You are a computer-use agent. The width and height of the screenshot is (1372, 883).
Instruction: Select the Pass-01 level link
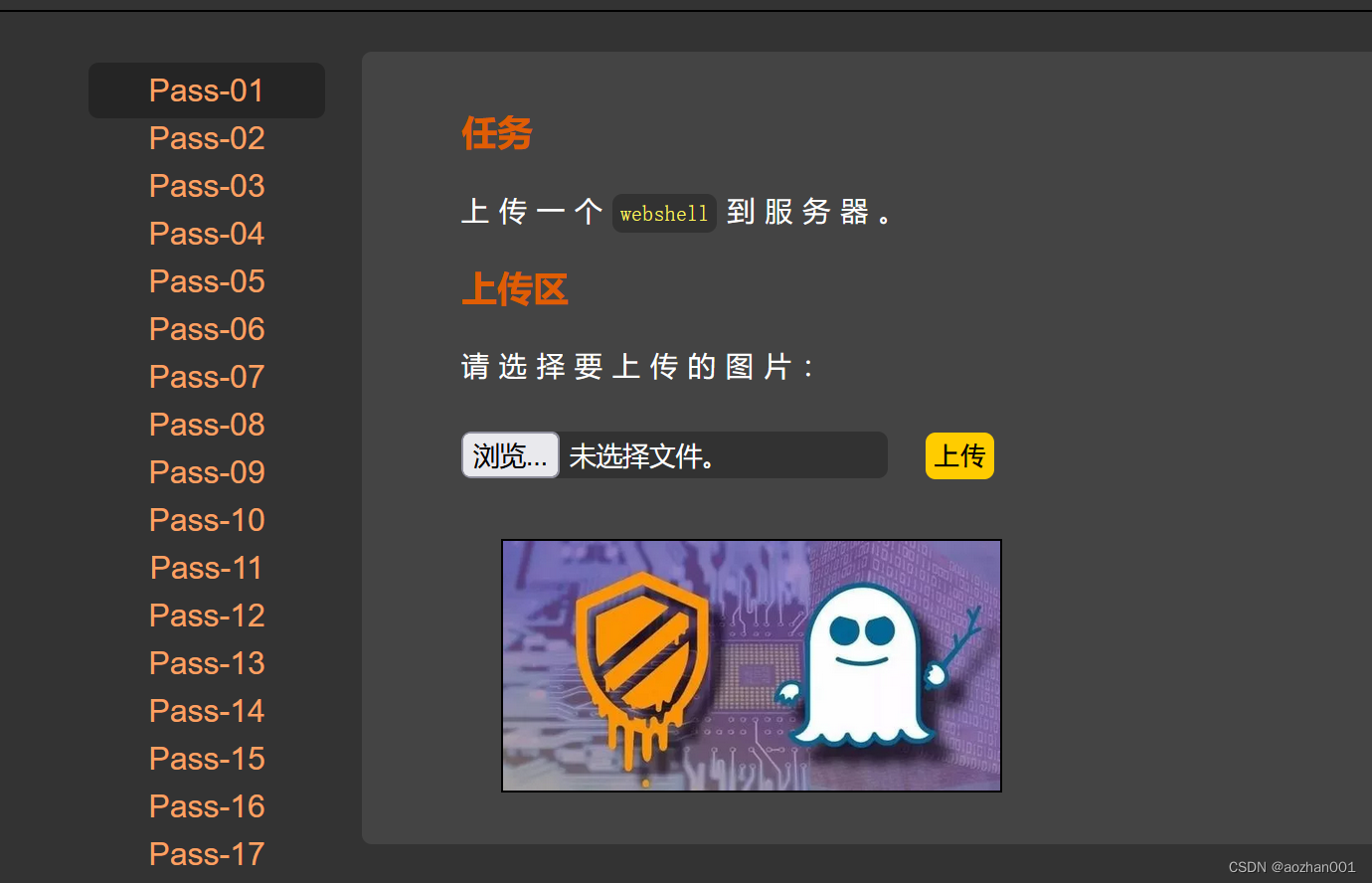pyautogui.click(x=206, y=90)
